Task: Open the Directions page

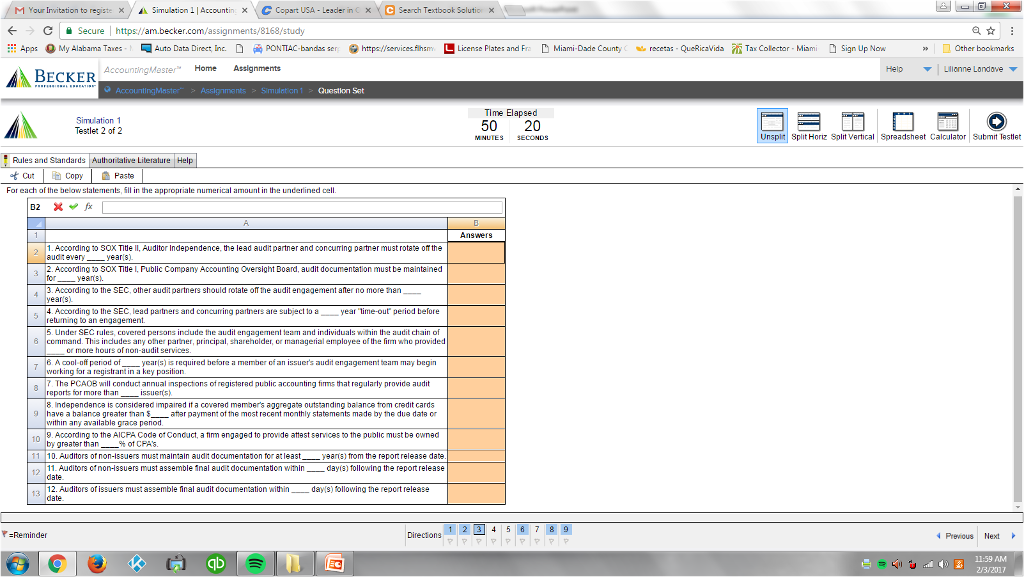Action: click(x=424, y=535)
